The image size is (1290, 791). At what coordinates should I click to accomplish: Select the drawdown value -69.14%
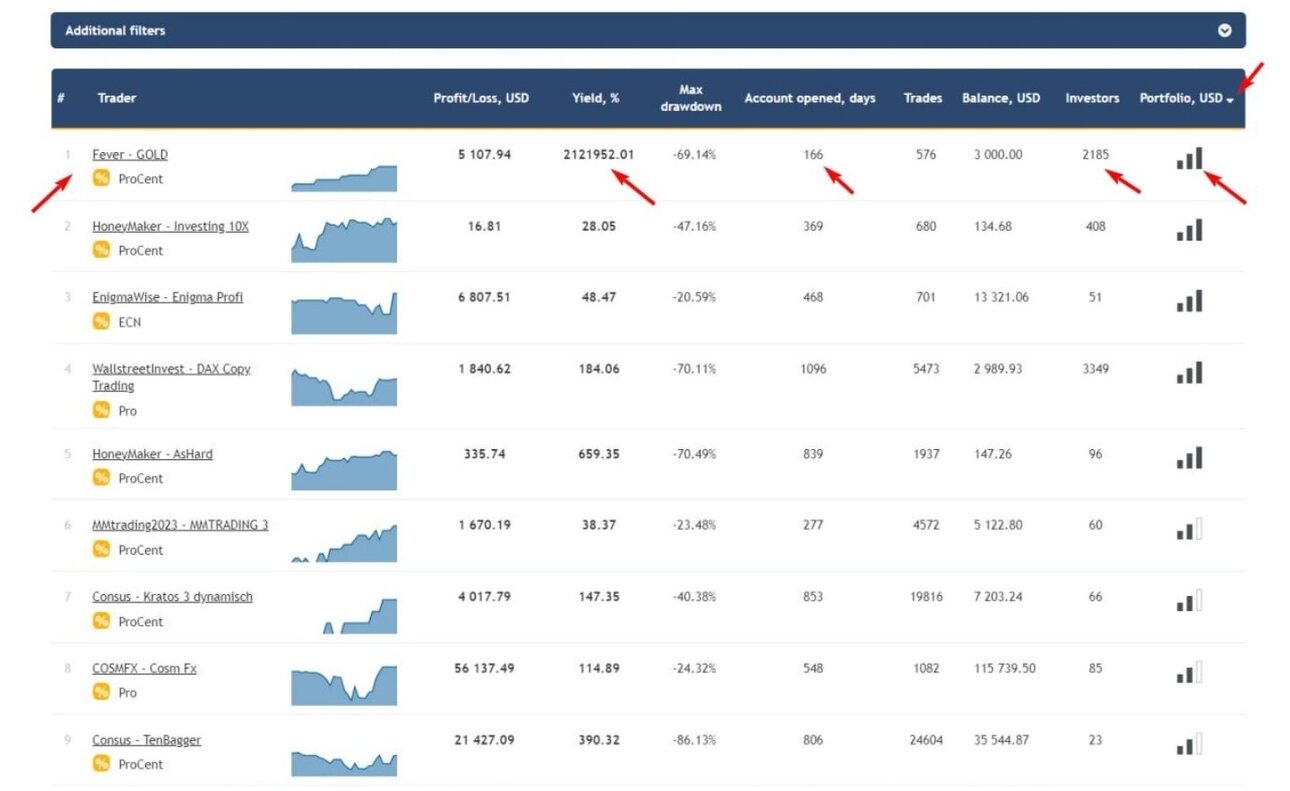pyautogui.click(x=695, y=155)
